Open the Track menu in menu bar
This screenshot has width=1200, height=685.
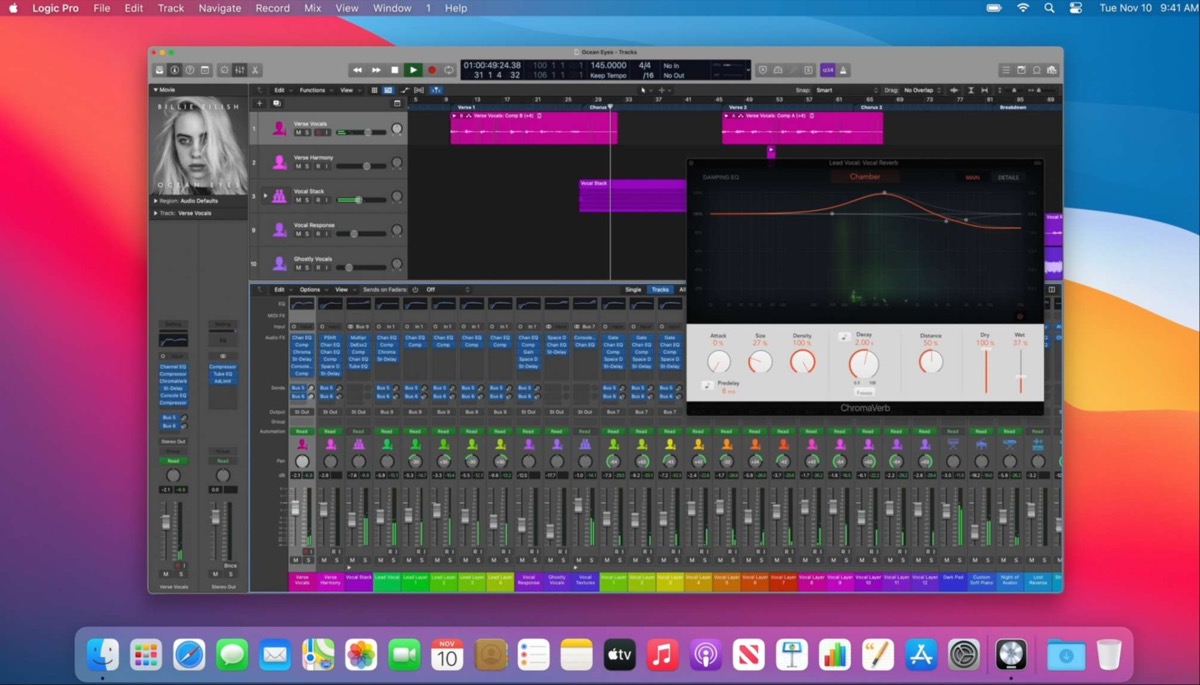point(171,8)
